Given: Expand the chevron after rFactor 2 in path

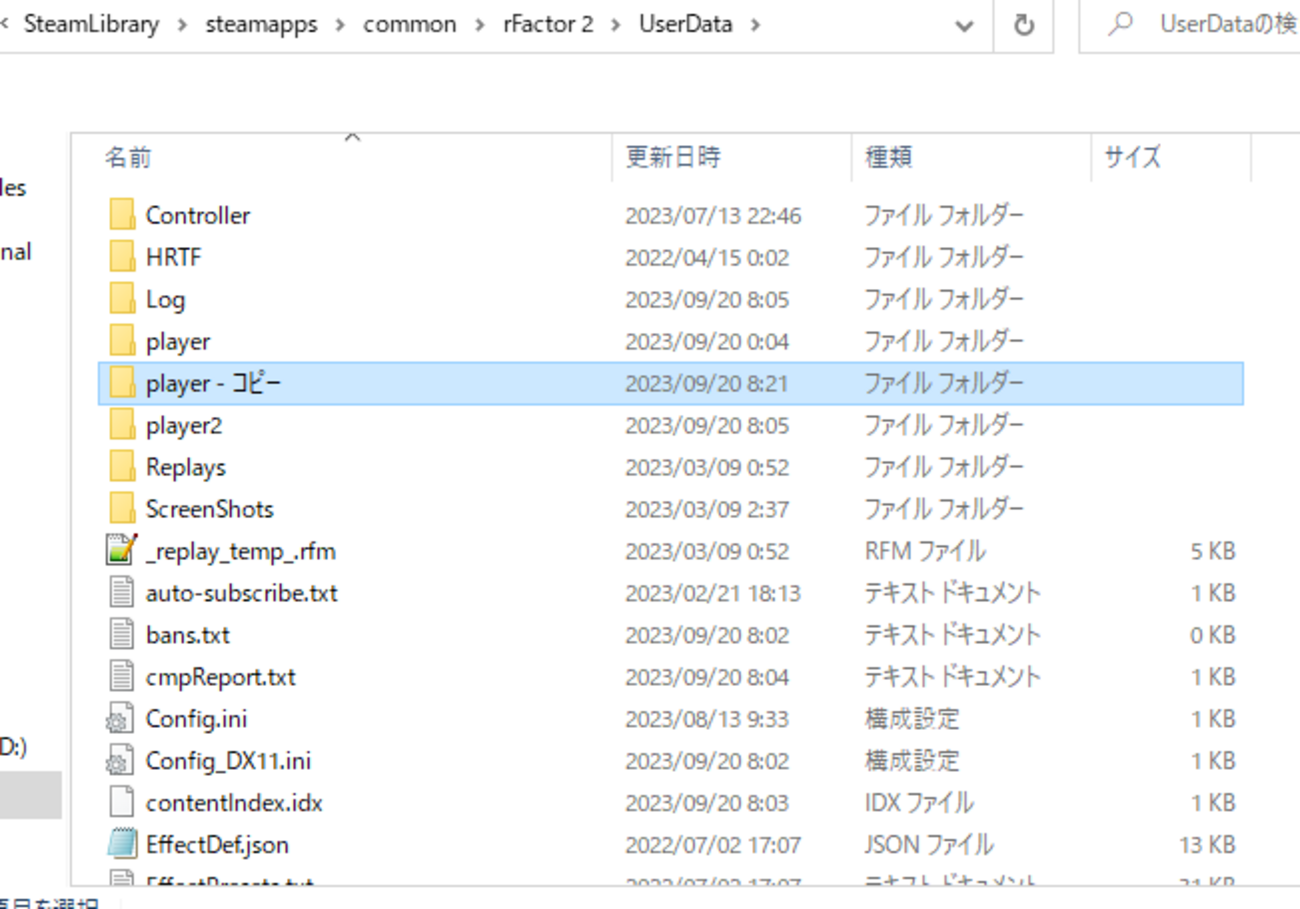Looking at the screenshot, I should (x=617, y=25).
